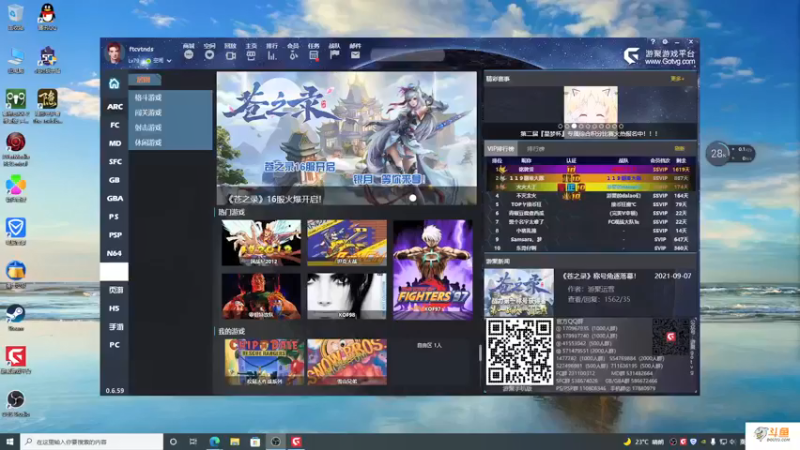This screenshot has height=450, width=800.
Task: Click the floating speed monitor widget showing 28
Action: 730,154
